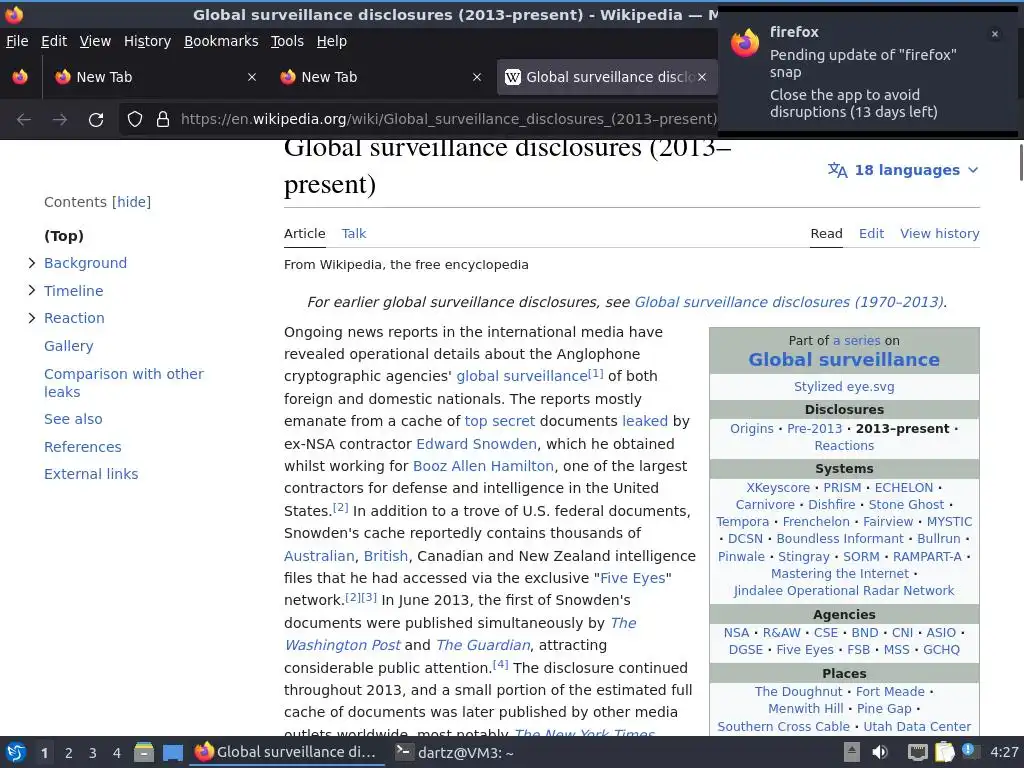Dismiss the firefox snap update notification
The width and height of the screenshot is (1024, 768).
(x=995, y=34)
